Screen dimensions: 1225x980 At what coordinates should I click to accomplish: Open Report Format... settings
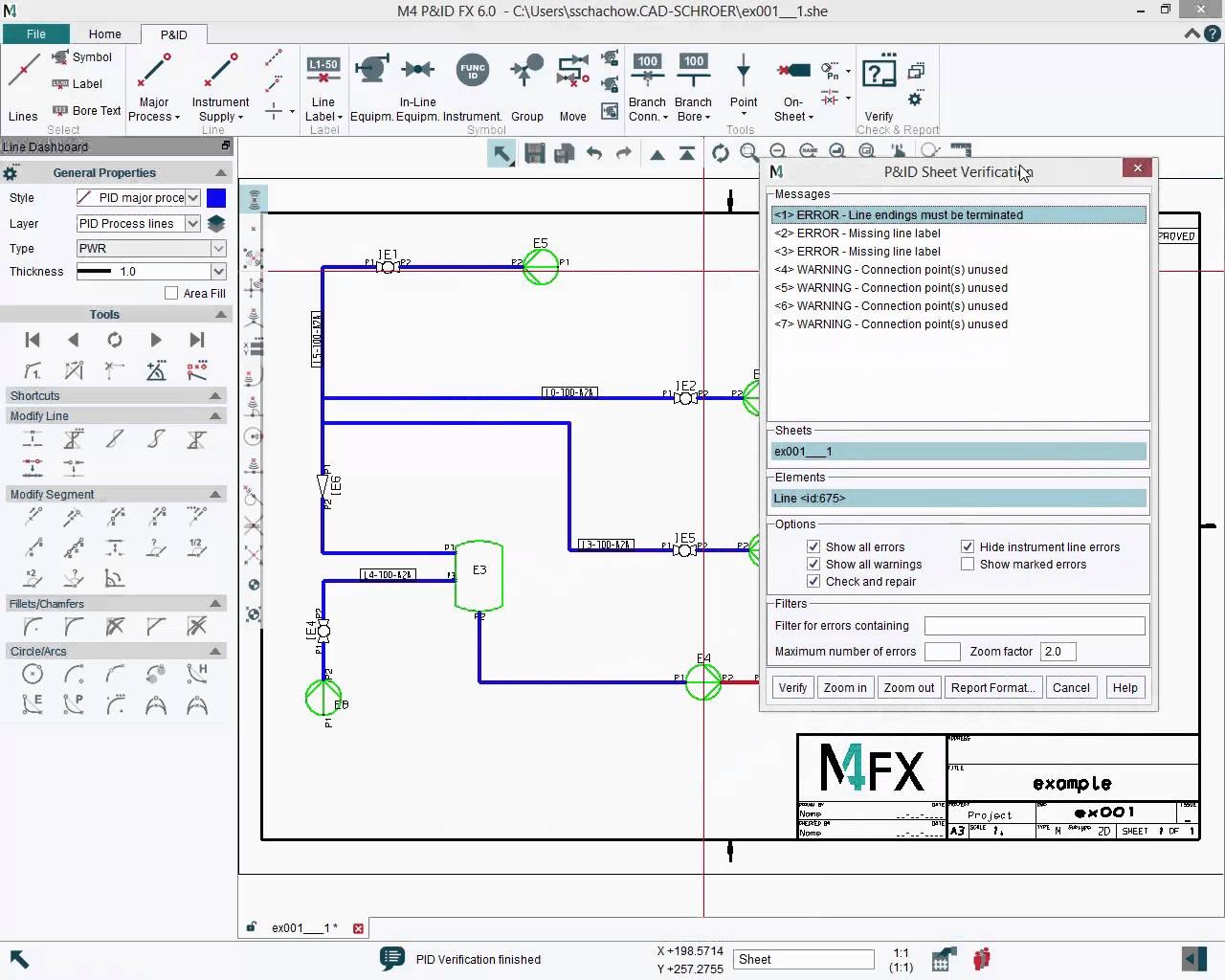coord(993,688)
